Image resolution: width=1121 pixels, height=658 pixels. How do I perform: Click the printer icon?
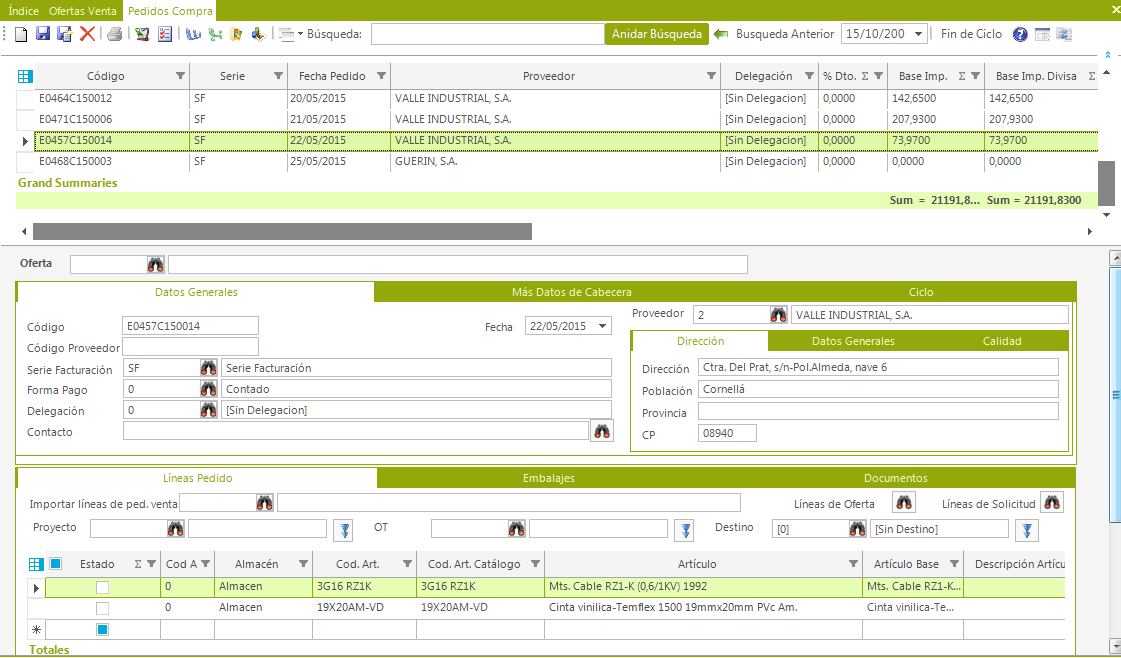[x=115, y=34]
